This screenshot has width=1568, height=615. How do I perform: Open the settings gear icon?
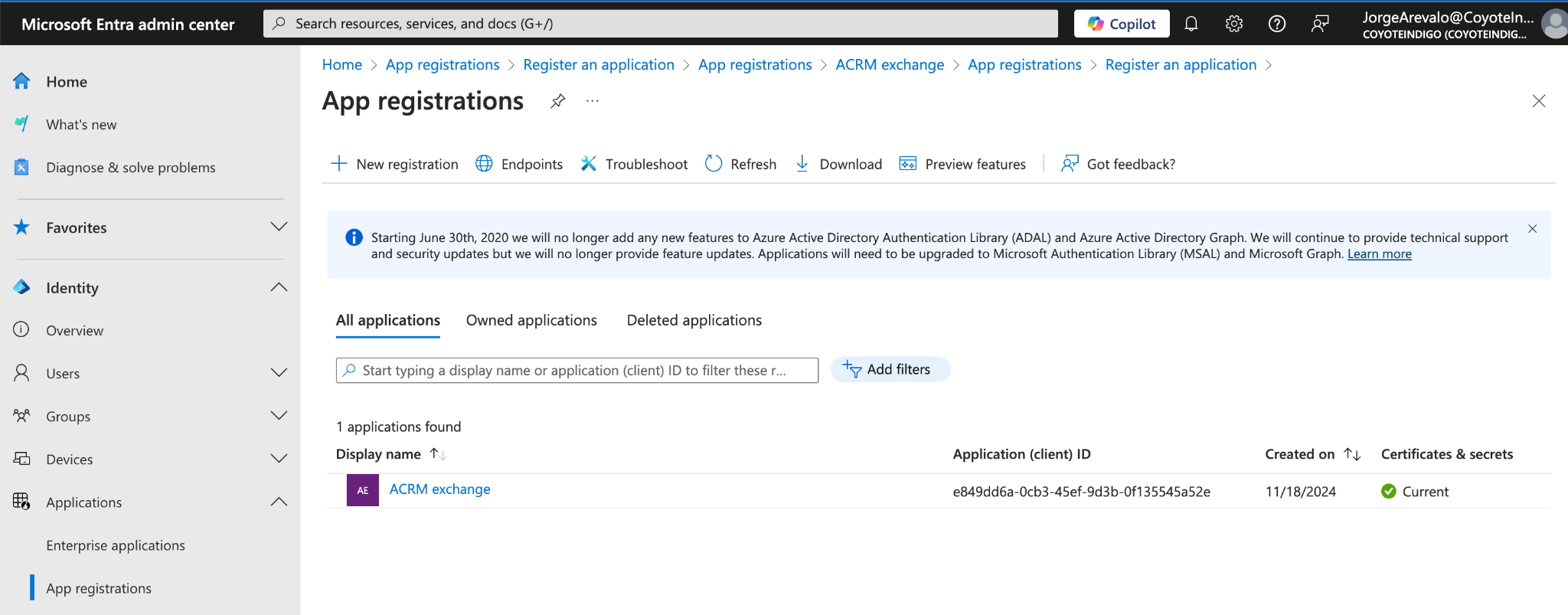[x=1233, y=24]
